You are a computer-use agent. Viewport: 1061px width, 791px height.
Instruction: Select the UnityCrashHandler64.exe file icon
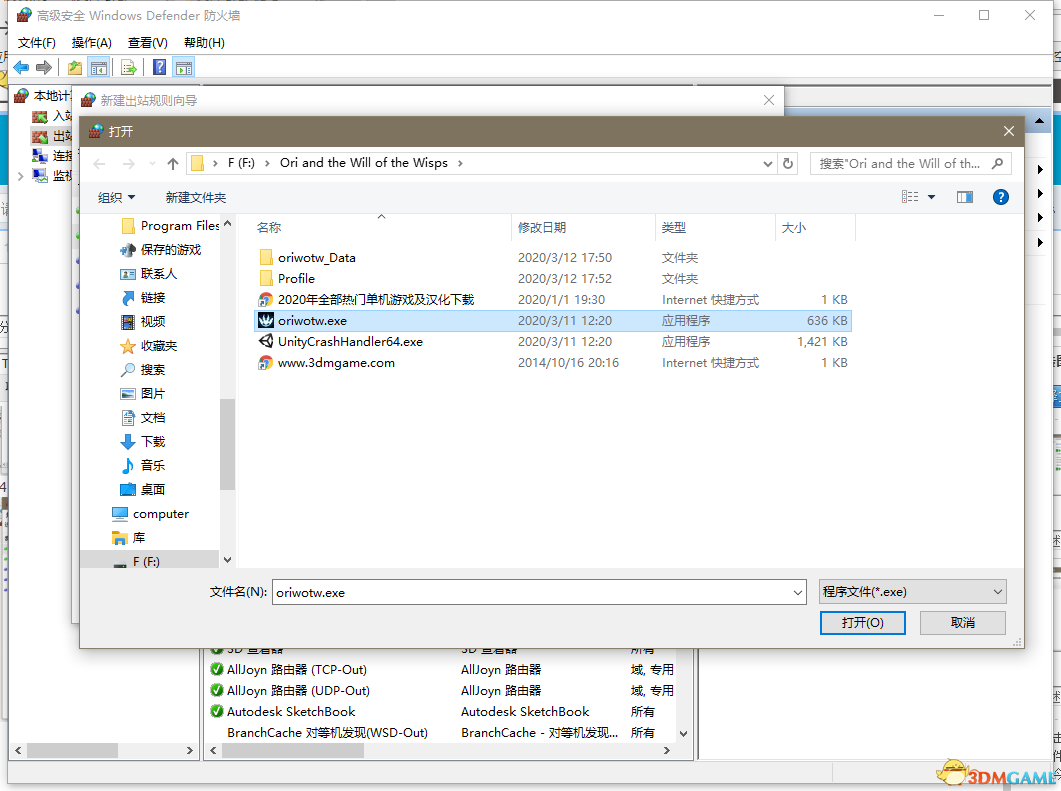coord(266,341)
